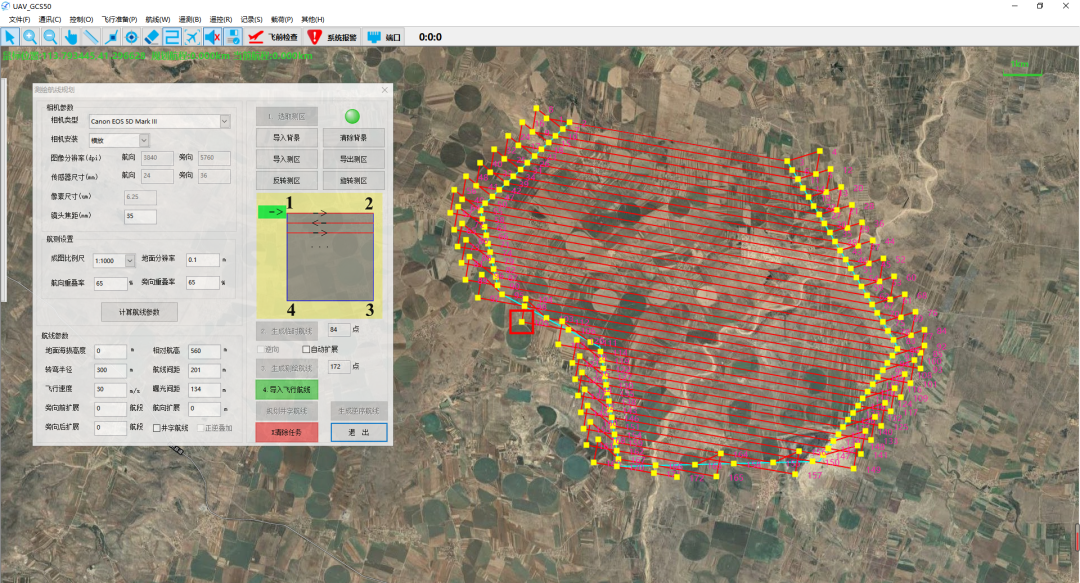The width and height of the screenshot is (1080, 583).
Task: Click the red system alarm icon
Action: point(315,37)
